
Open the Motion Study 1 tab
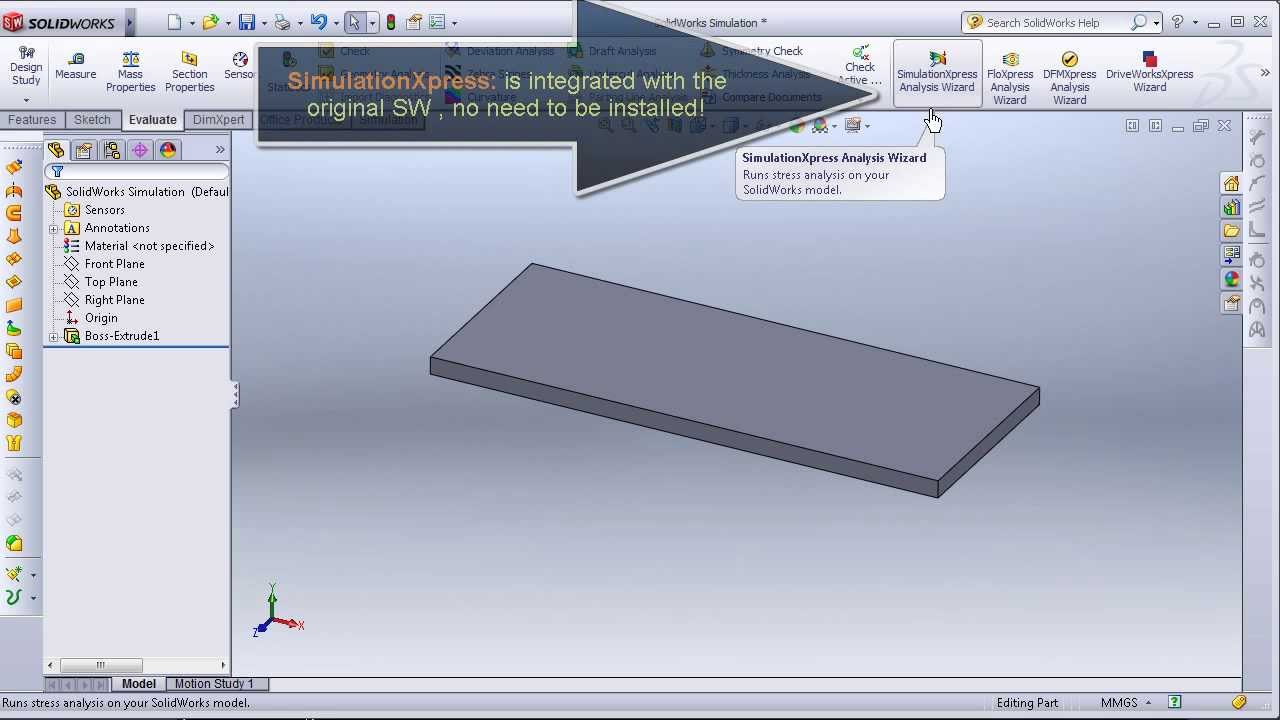point(214,684)
